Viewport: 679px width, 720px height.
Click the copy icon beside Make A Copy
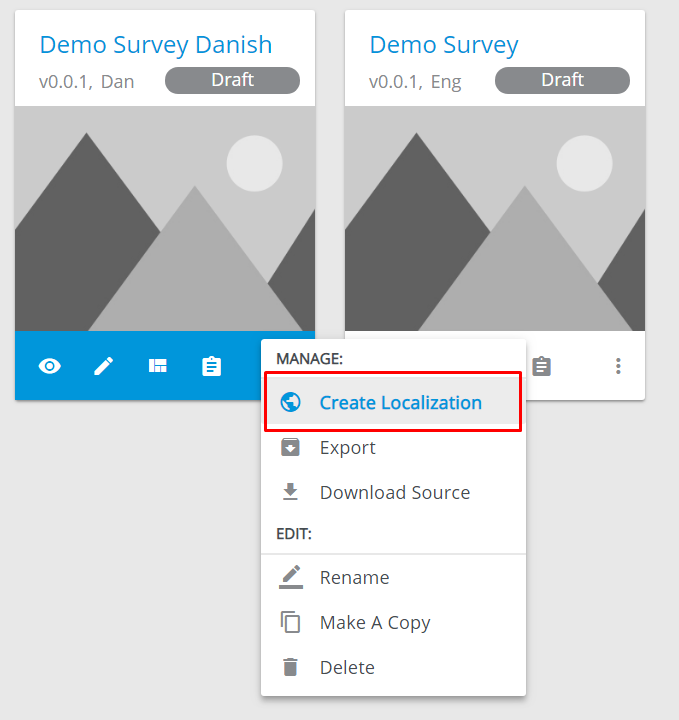click(x=291, y=622)
